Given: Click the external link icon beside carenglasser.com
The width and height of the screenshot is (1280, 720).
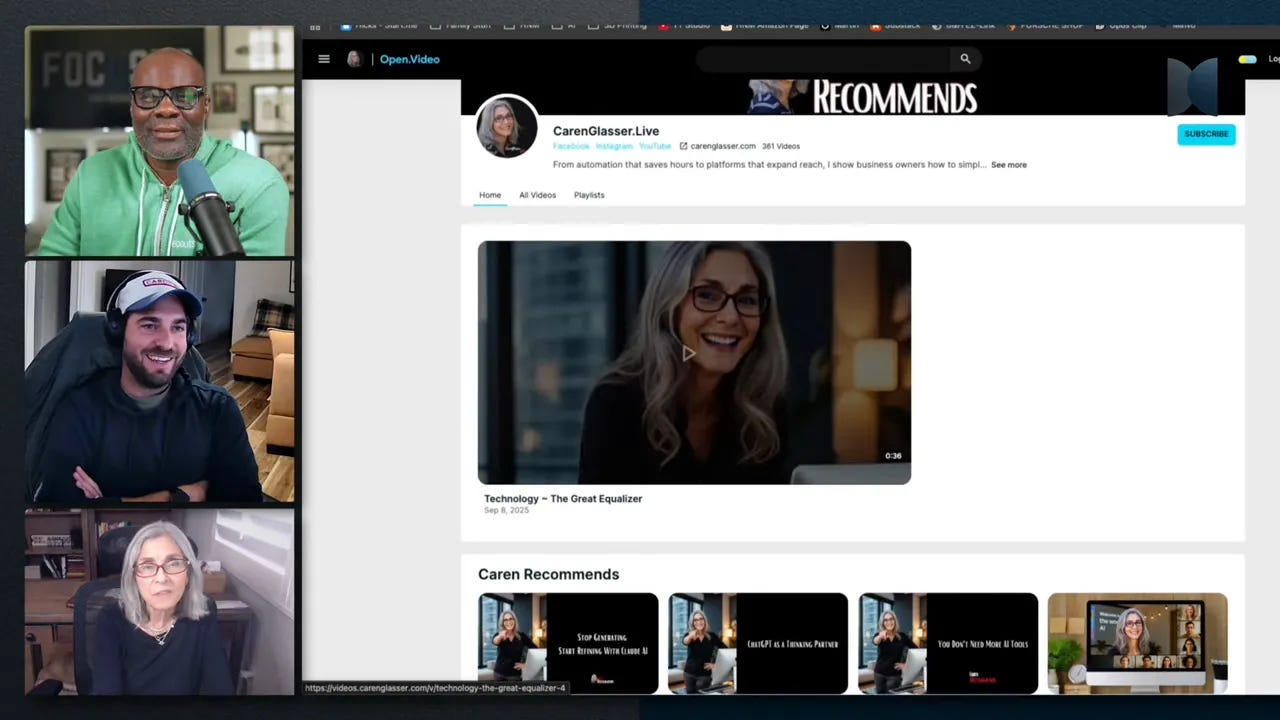Looking at the screenshot, I should pyautogui.click(x=683, y=145).
